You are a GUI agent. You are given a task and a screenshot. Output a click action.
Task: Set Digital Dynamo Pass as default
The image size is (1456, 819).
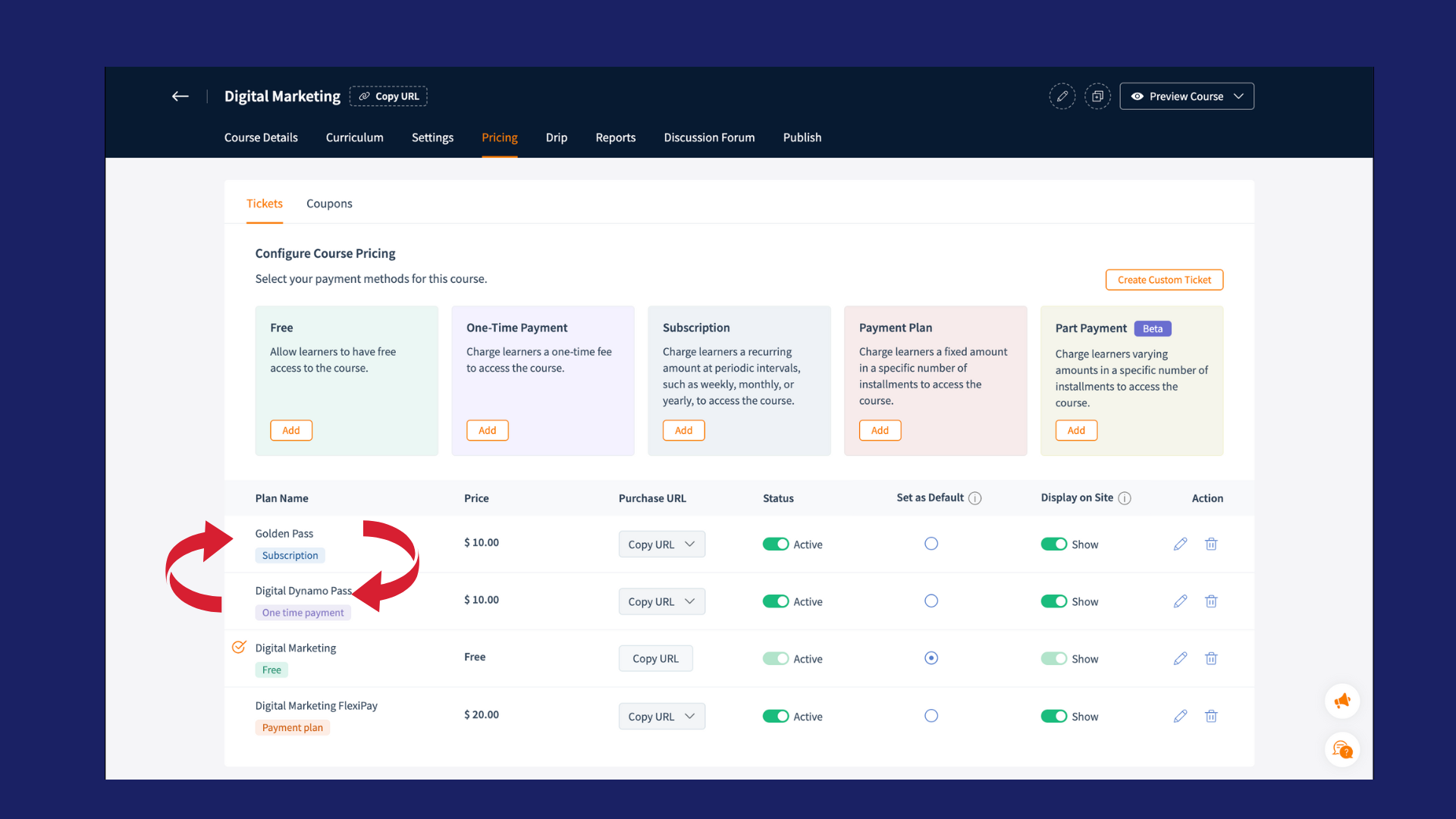pos(931,601)
